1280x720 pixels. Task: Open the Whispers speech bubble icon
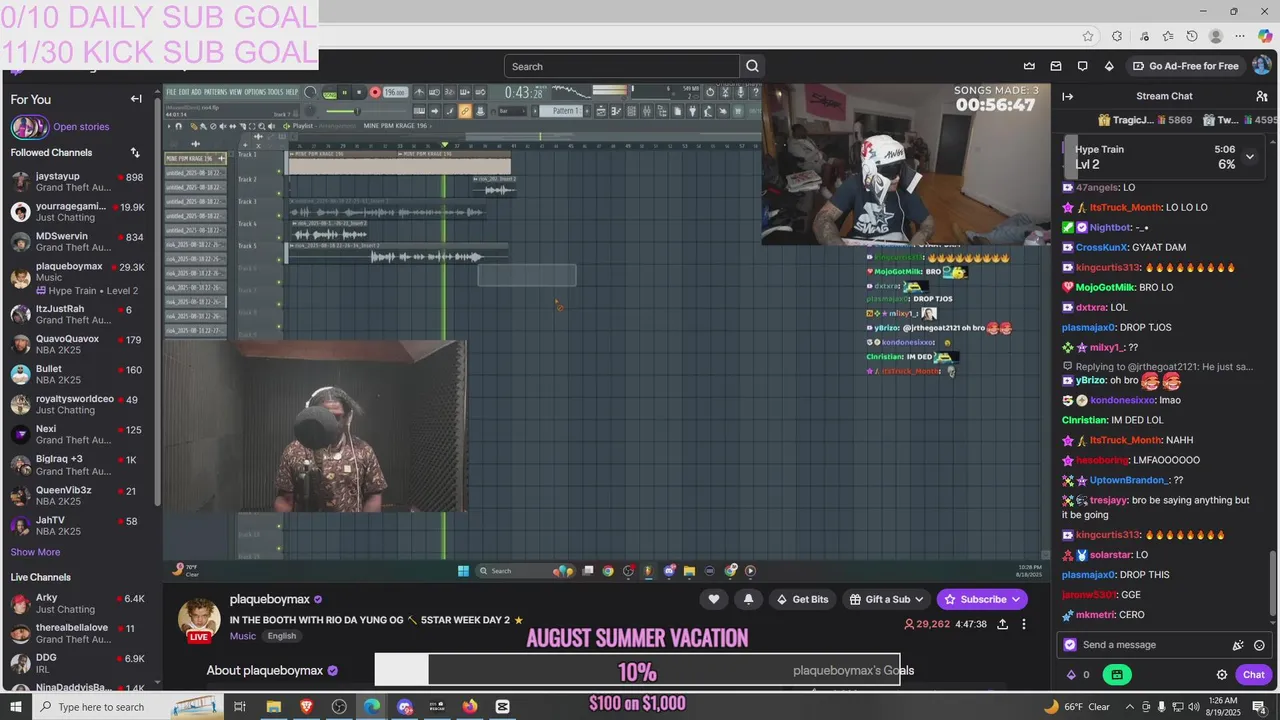pos(1082,66)
